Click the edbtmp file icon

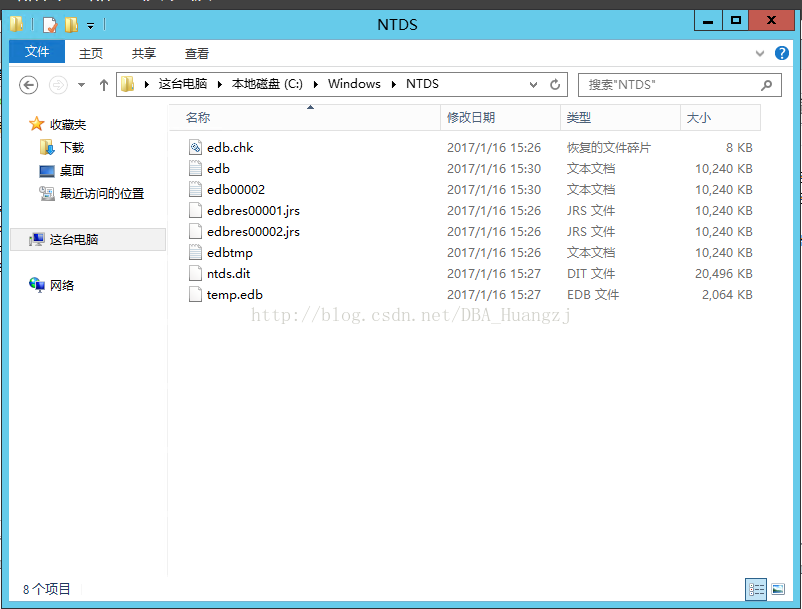click(x=195, y=253)
